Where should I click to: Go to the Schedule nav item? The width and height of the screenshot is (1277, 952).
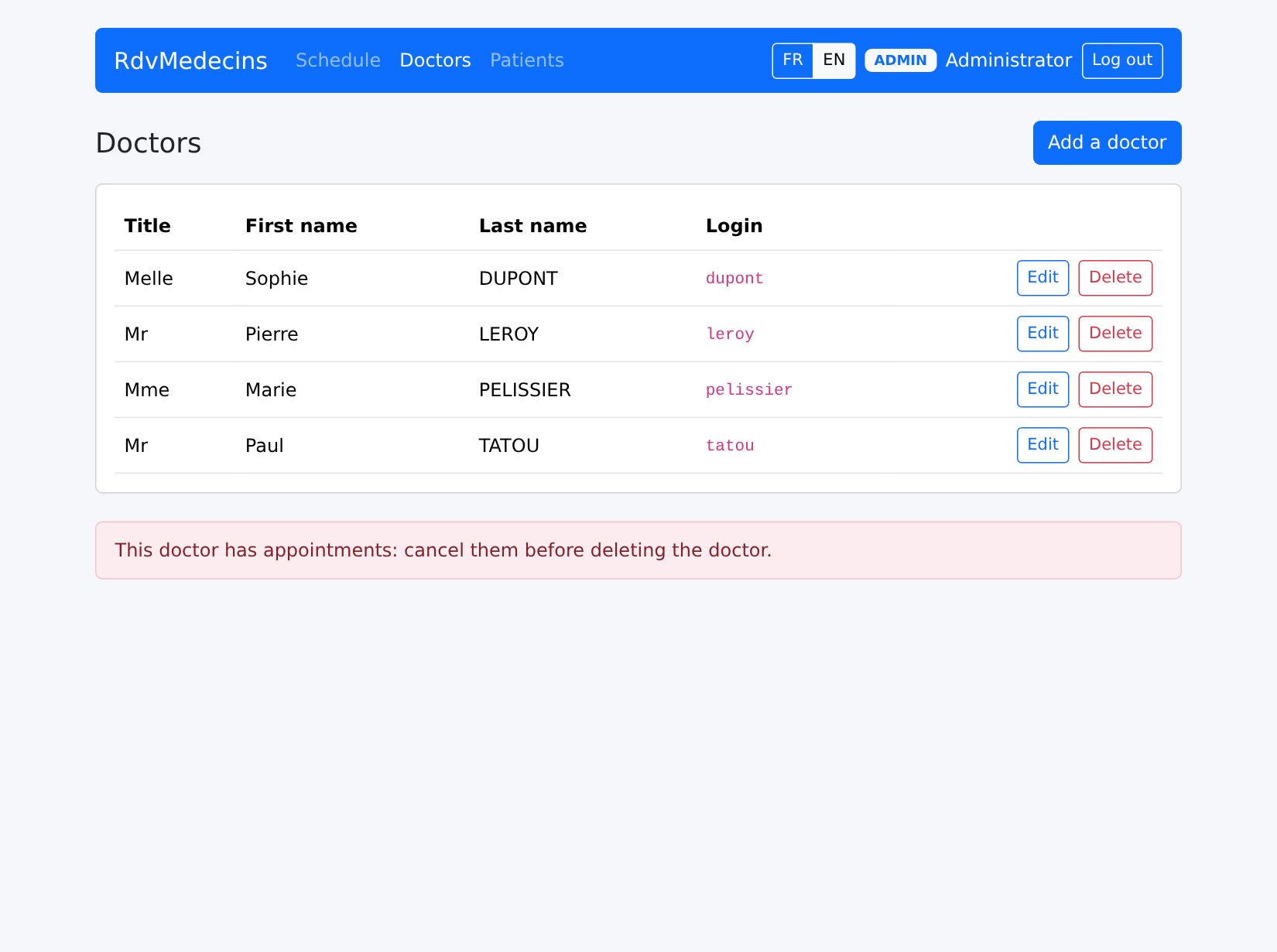pos(338,60)
